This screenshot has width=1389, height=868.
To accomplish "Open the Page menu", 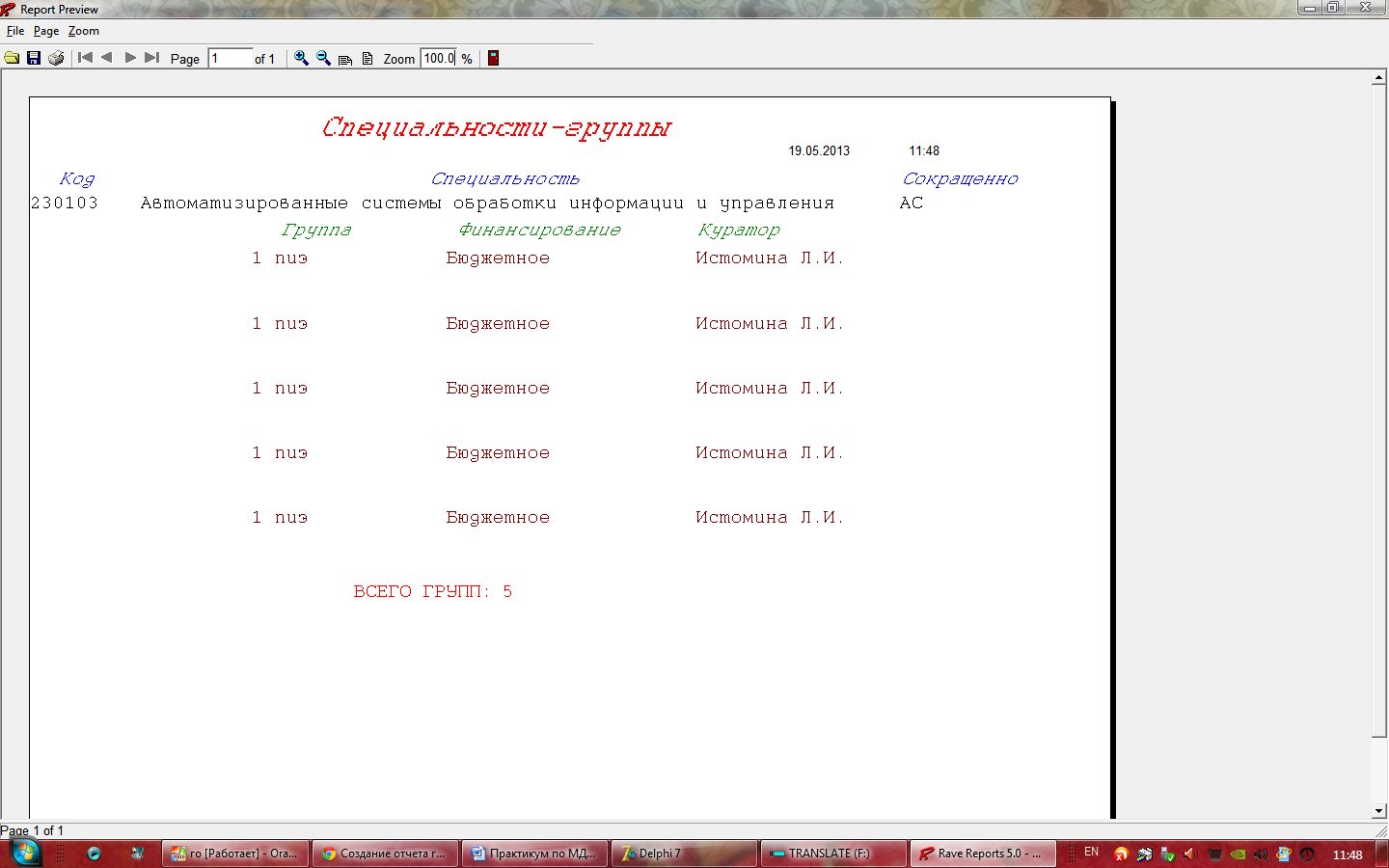I will (x=46, y=31).
